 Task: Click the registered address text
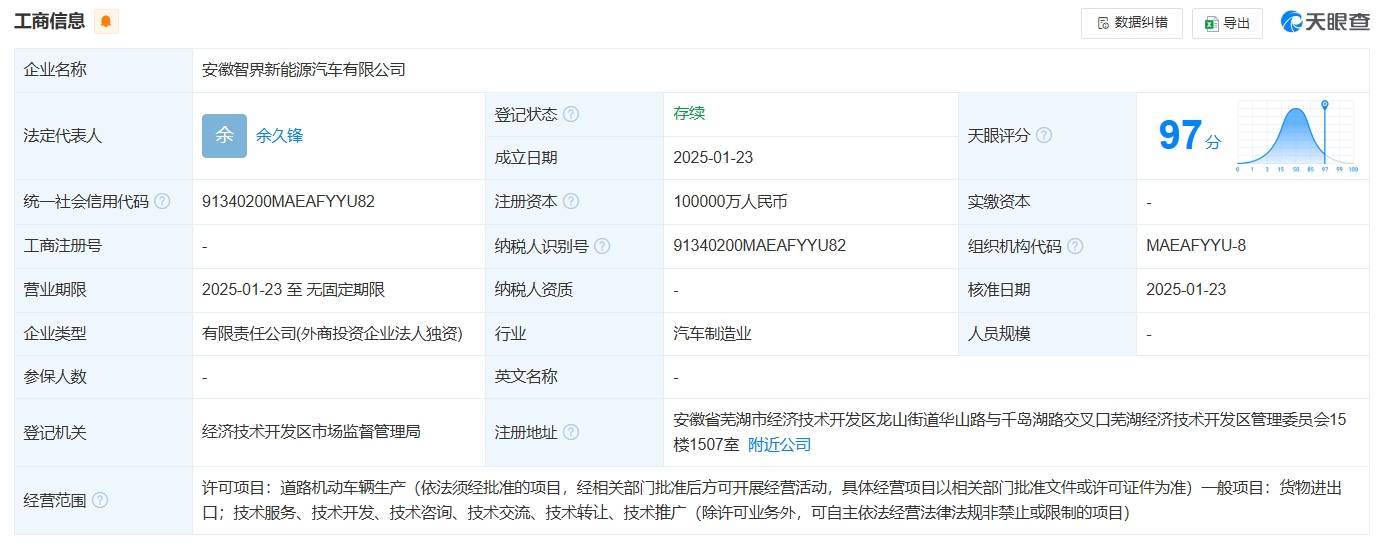click(1010, 432)
